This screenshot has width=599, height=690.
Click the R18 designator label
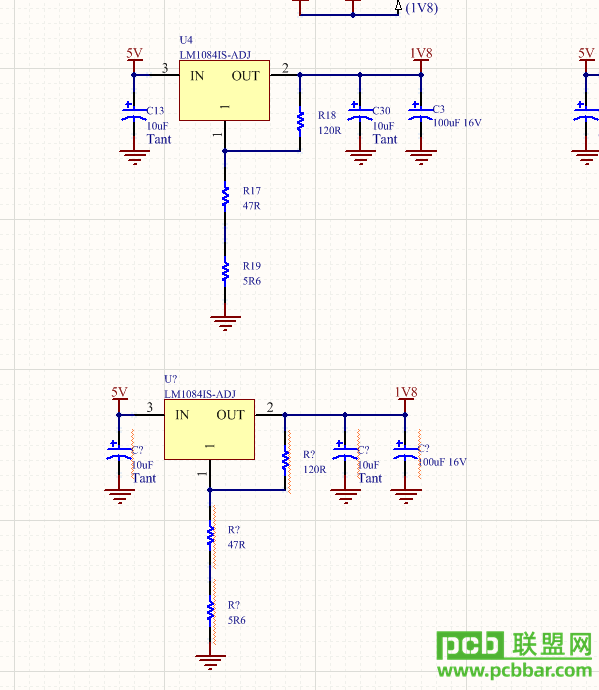pyautogui.click(x=327, y=115)
